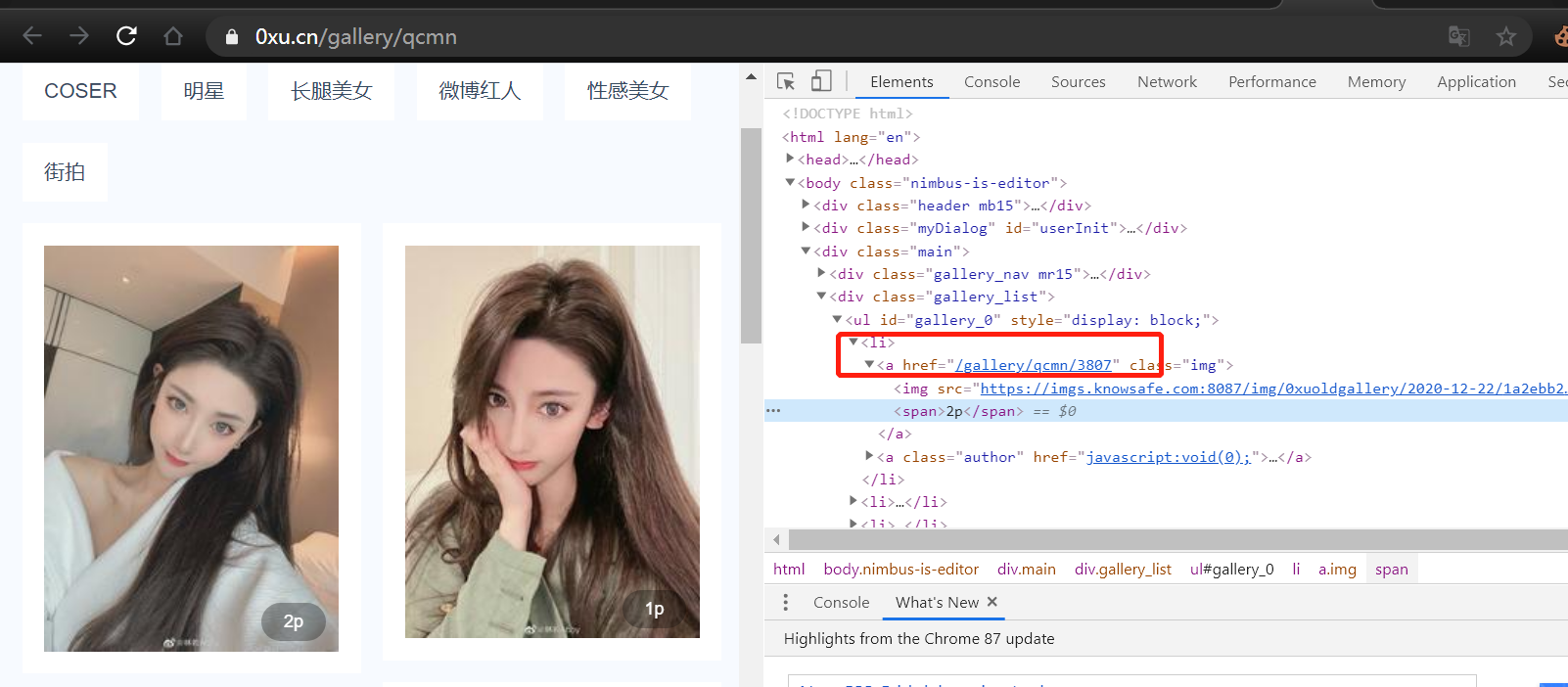Screen dimensions: 1568x687
Task: Open the COSER gallery category
Action: pyautogui.click(x=80, y=91)
